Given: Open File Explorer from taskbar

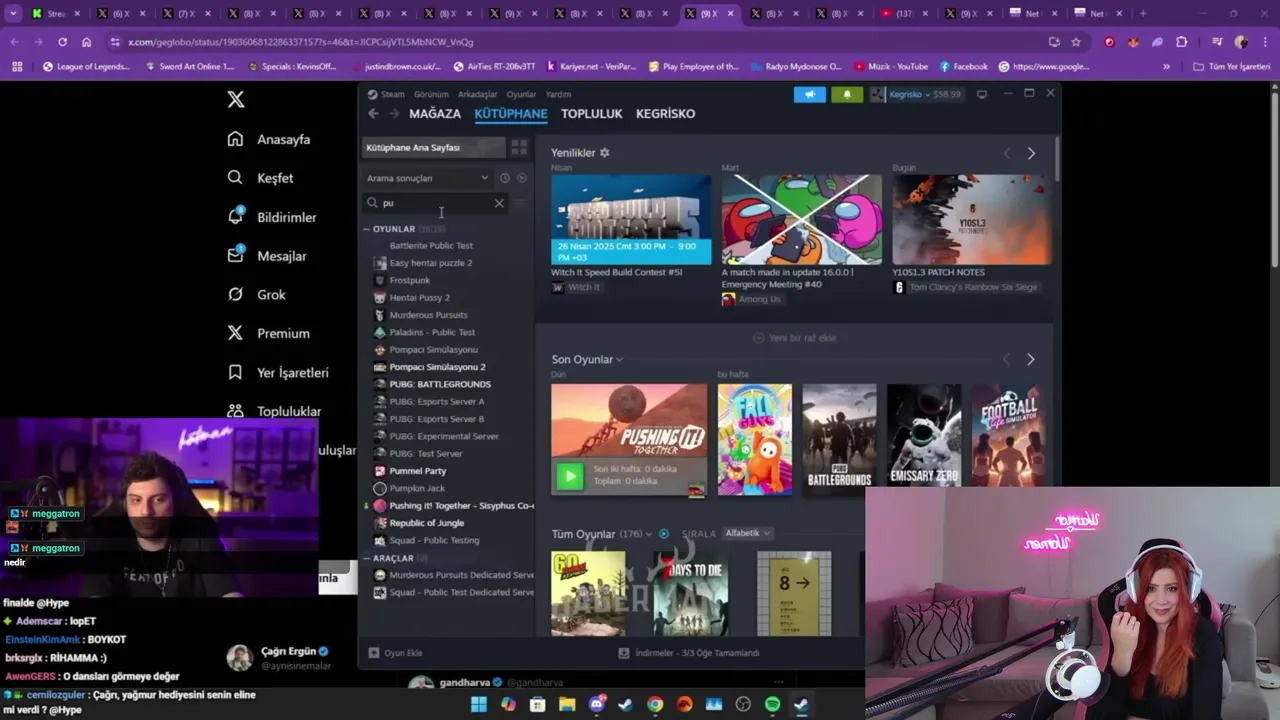Looking at the screenshot, I should click(567, 705).
